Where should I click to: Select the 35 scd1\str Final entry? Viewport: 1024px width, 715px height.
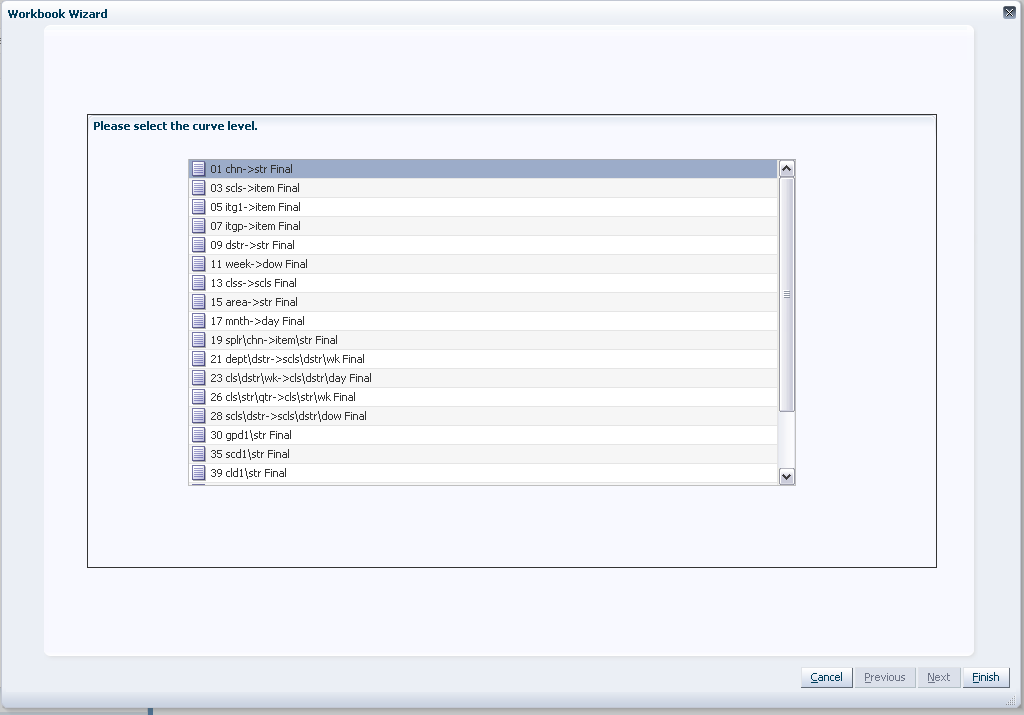click(483, 453)
